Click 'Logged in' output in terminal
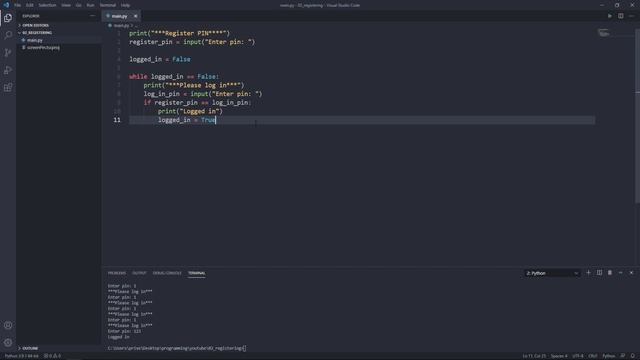 [118, 337]
